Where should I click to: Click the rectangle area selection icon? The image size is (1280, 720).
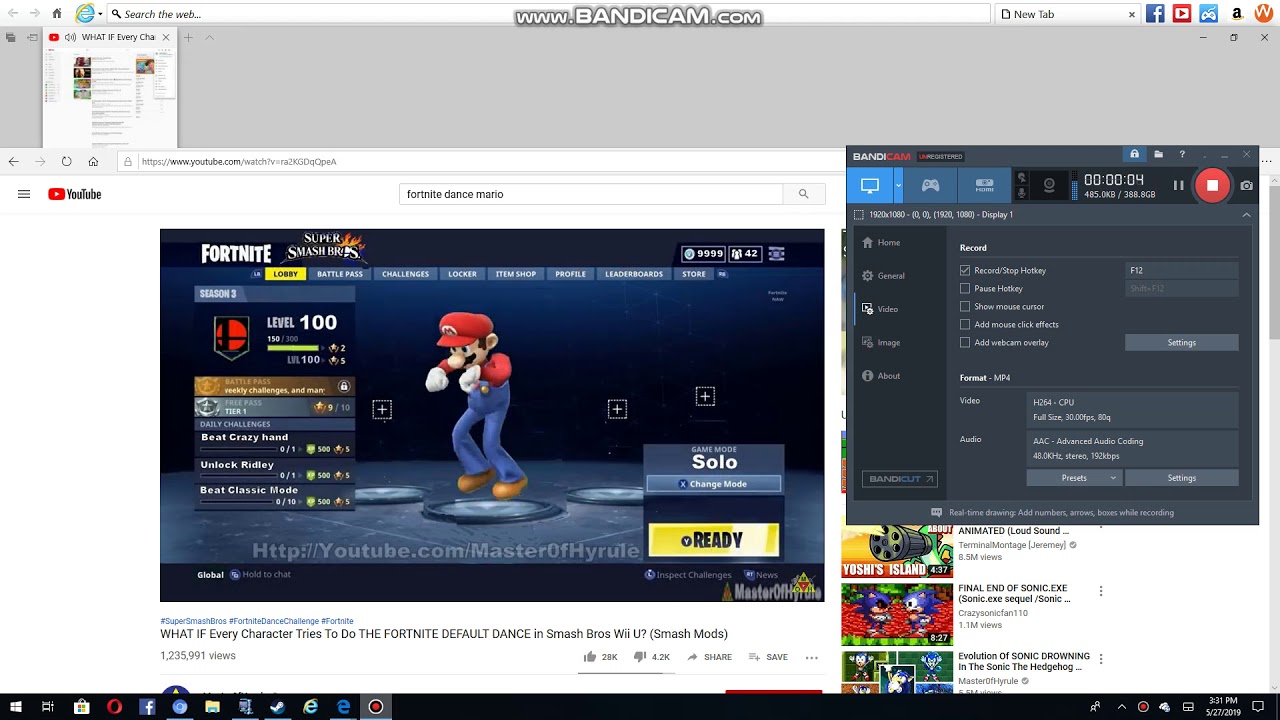coord(859,215)
